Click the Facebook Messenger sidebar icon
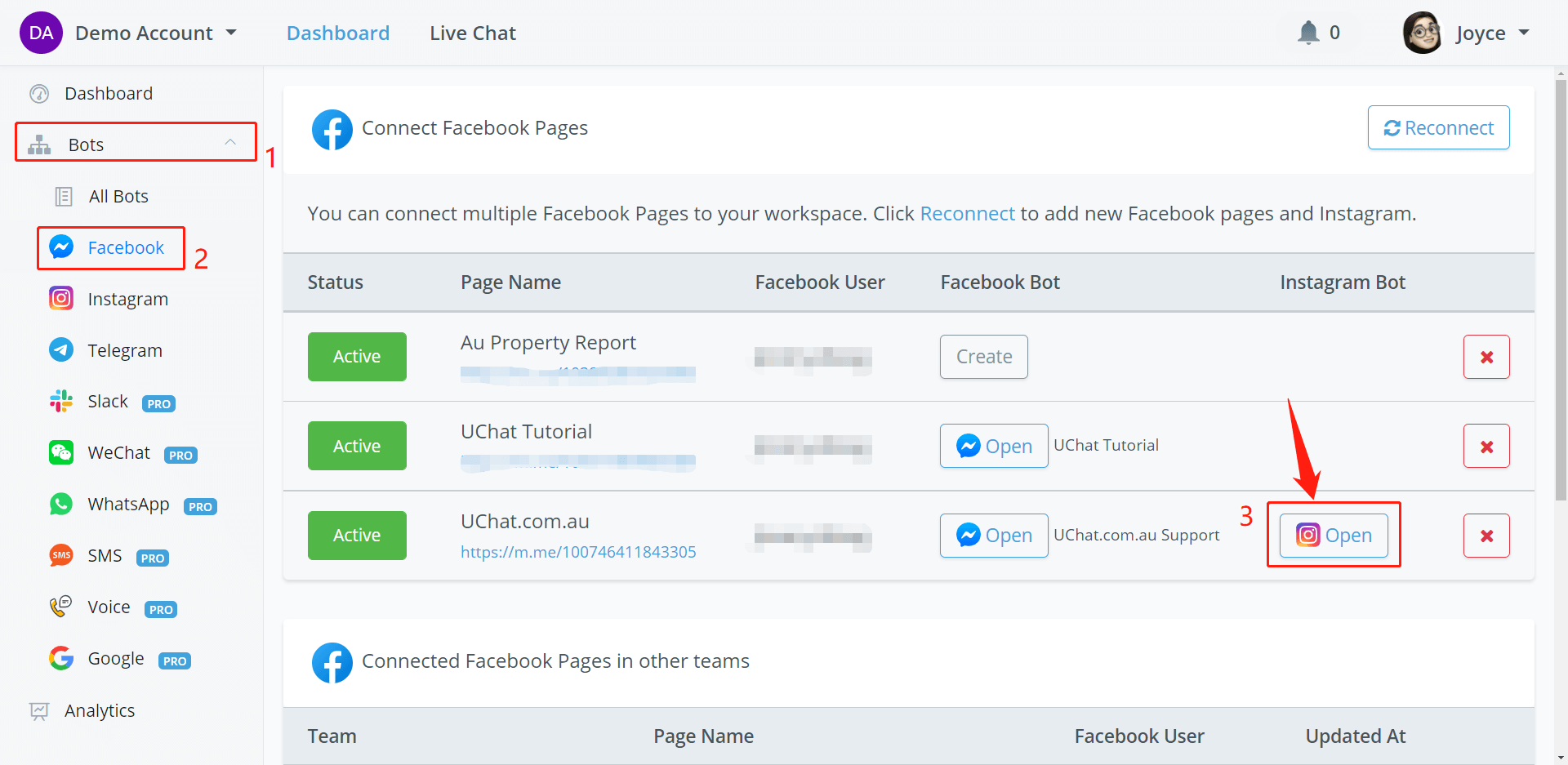Image resolution: width=1568 pixels, height=765 pixels. tap(61, 247)
